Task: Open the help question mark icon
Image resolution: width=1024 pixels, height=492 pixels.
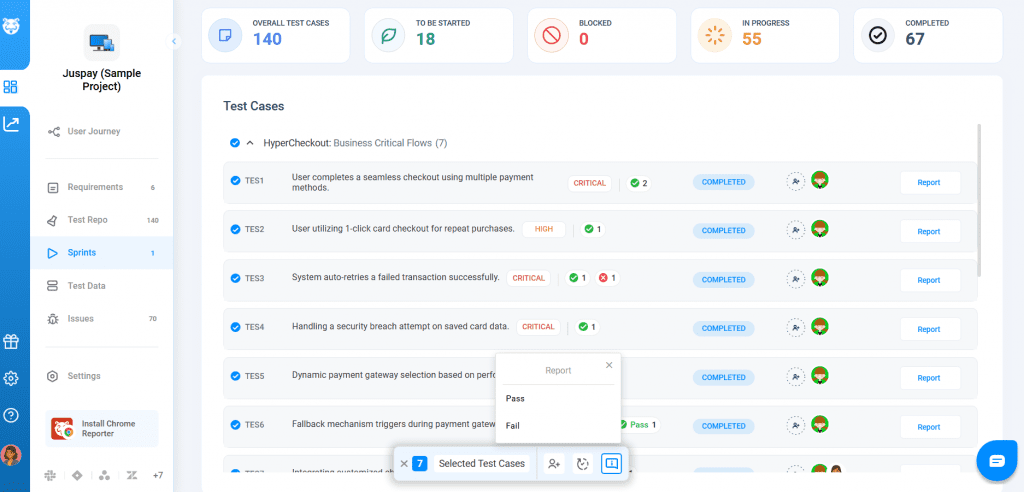Action: tap(11, 415)
